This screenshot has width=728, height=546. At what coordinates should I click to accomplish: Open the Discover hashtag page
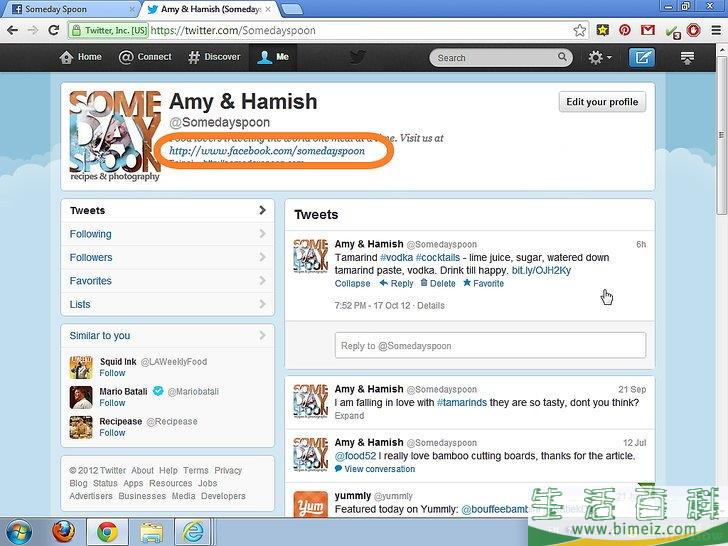pos(214,57)
